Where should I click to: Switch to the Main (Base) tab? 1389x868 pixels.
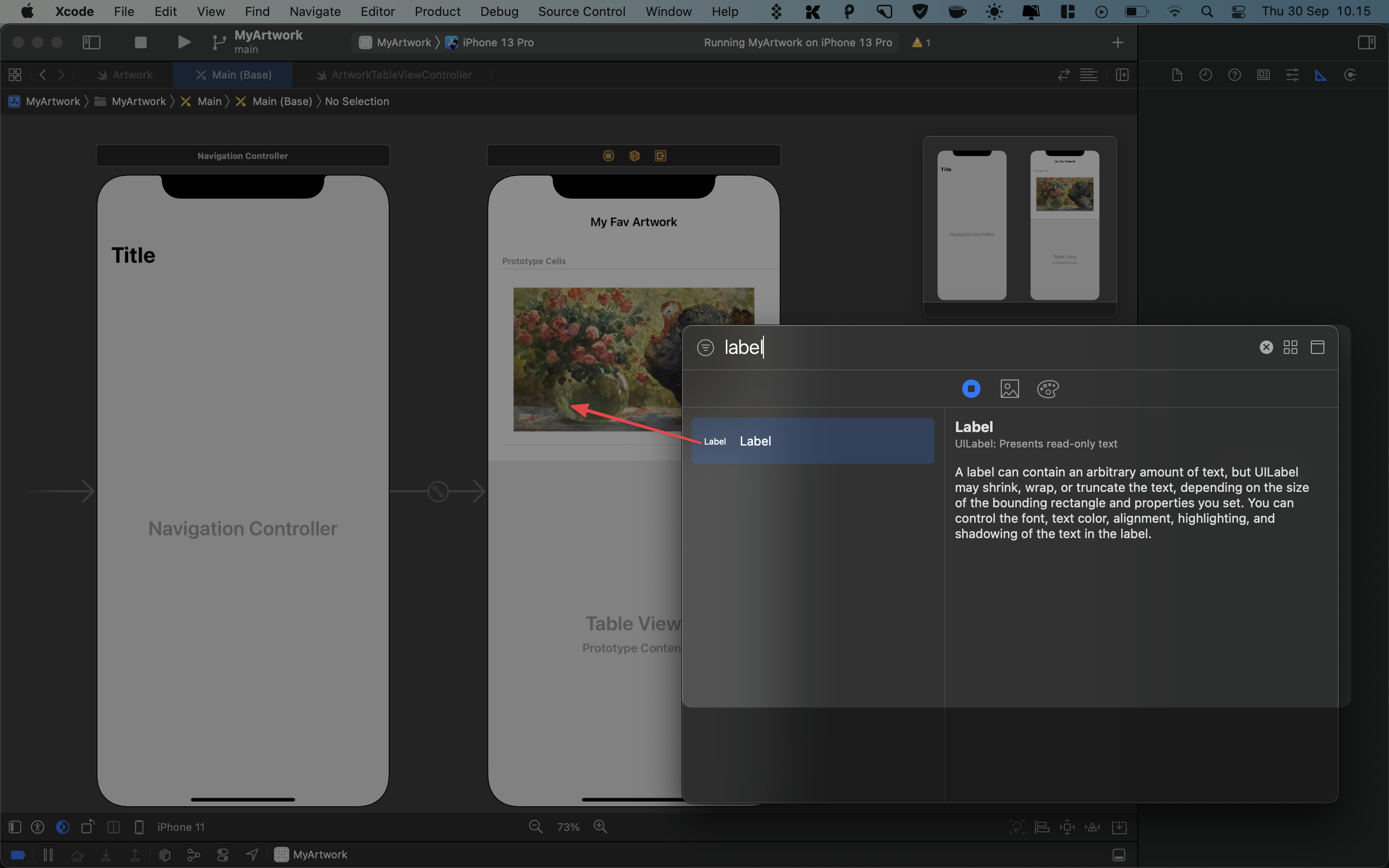[233, 75]
